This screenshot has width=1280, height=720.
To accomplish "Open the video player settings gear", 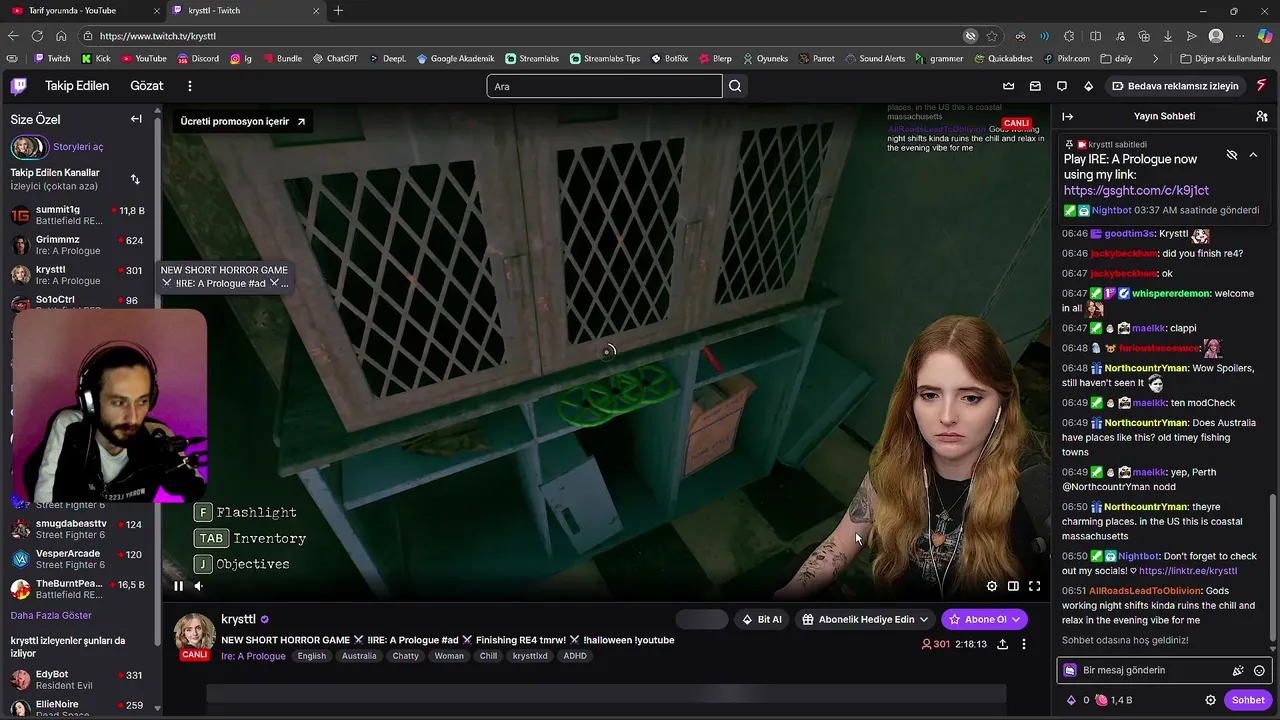I will pyautogui.click(x=992, y=586).
